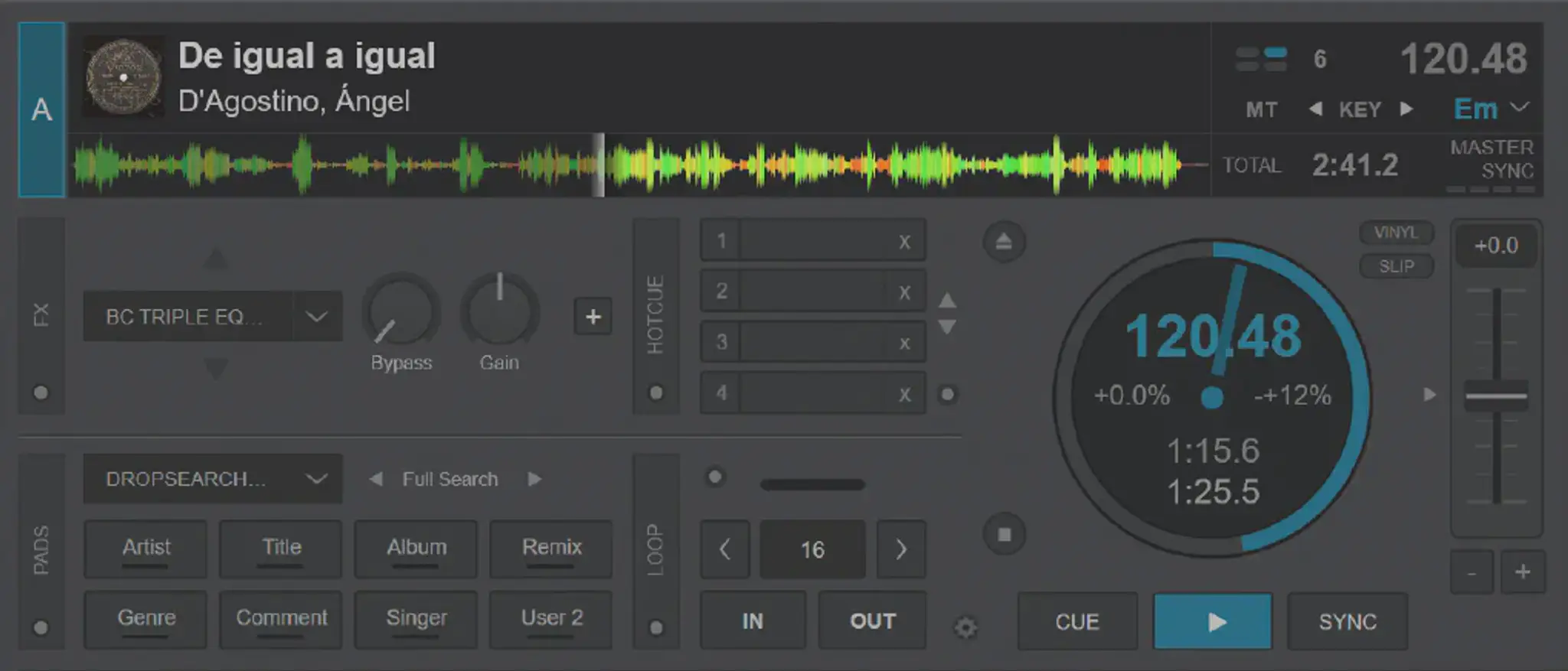The height and width of the screenshot is (671, 1568).
Task: Click the stop button icon
Action: click(x=1004, y=534)
